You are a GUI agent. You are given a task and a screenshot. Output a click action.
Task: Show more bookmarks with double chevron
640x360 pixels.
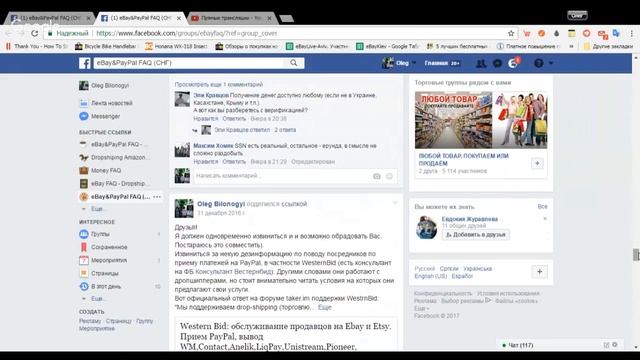571,46
